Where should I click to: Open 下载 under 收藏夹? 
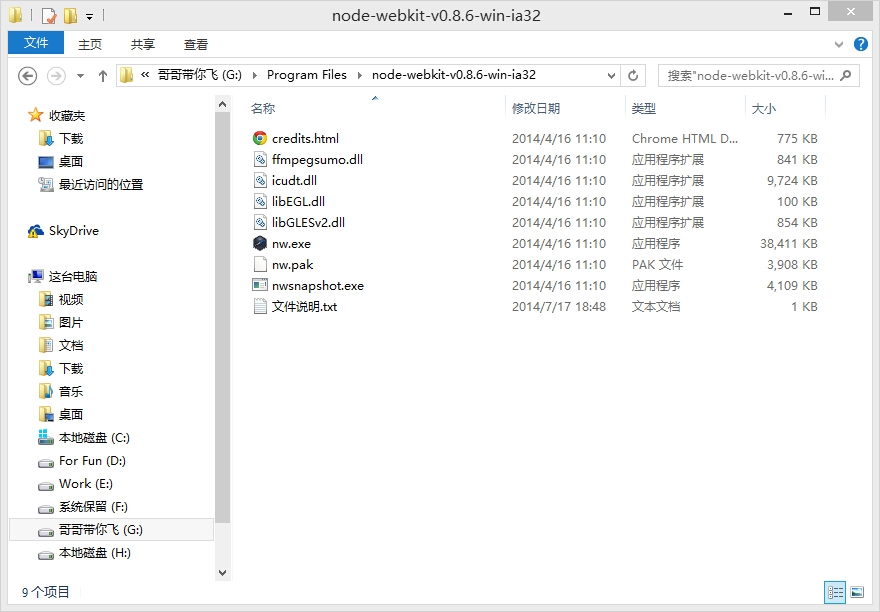pos(61,138)
